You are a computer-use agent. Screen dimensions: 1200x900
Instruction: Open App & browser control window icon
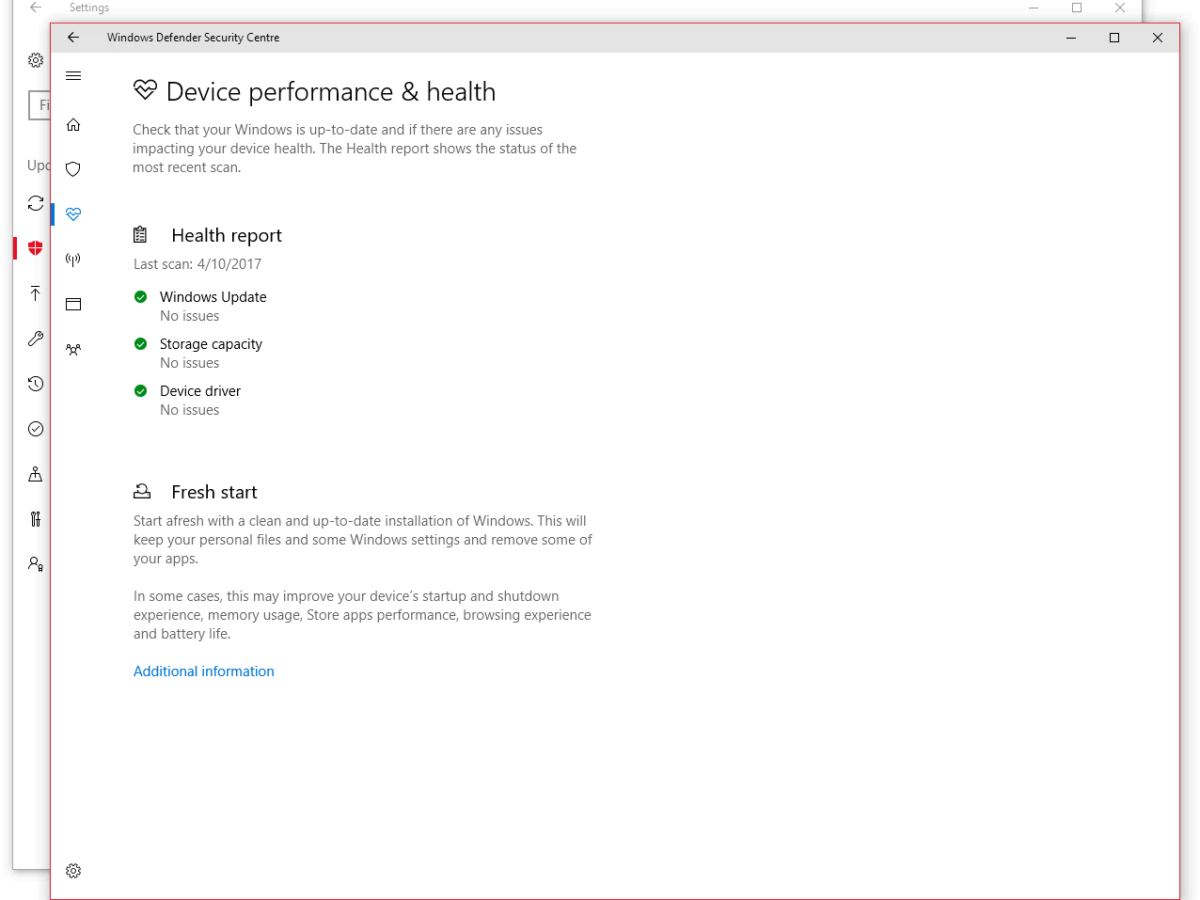click(73, 304)
